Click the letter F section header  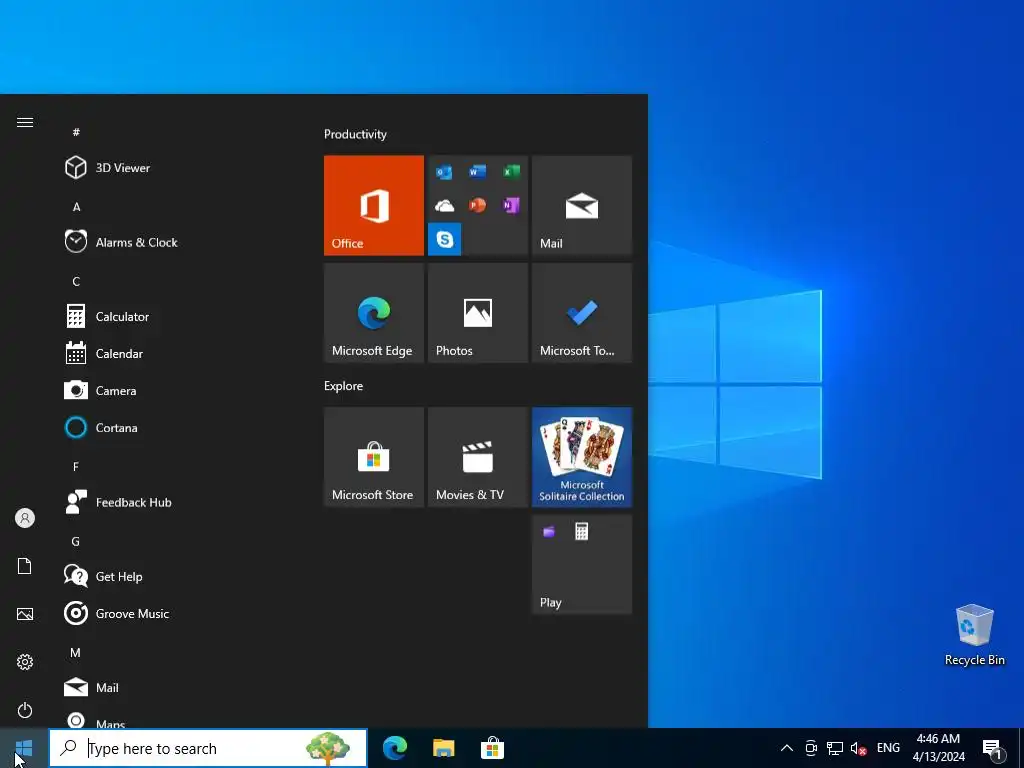point(76,467)
